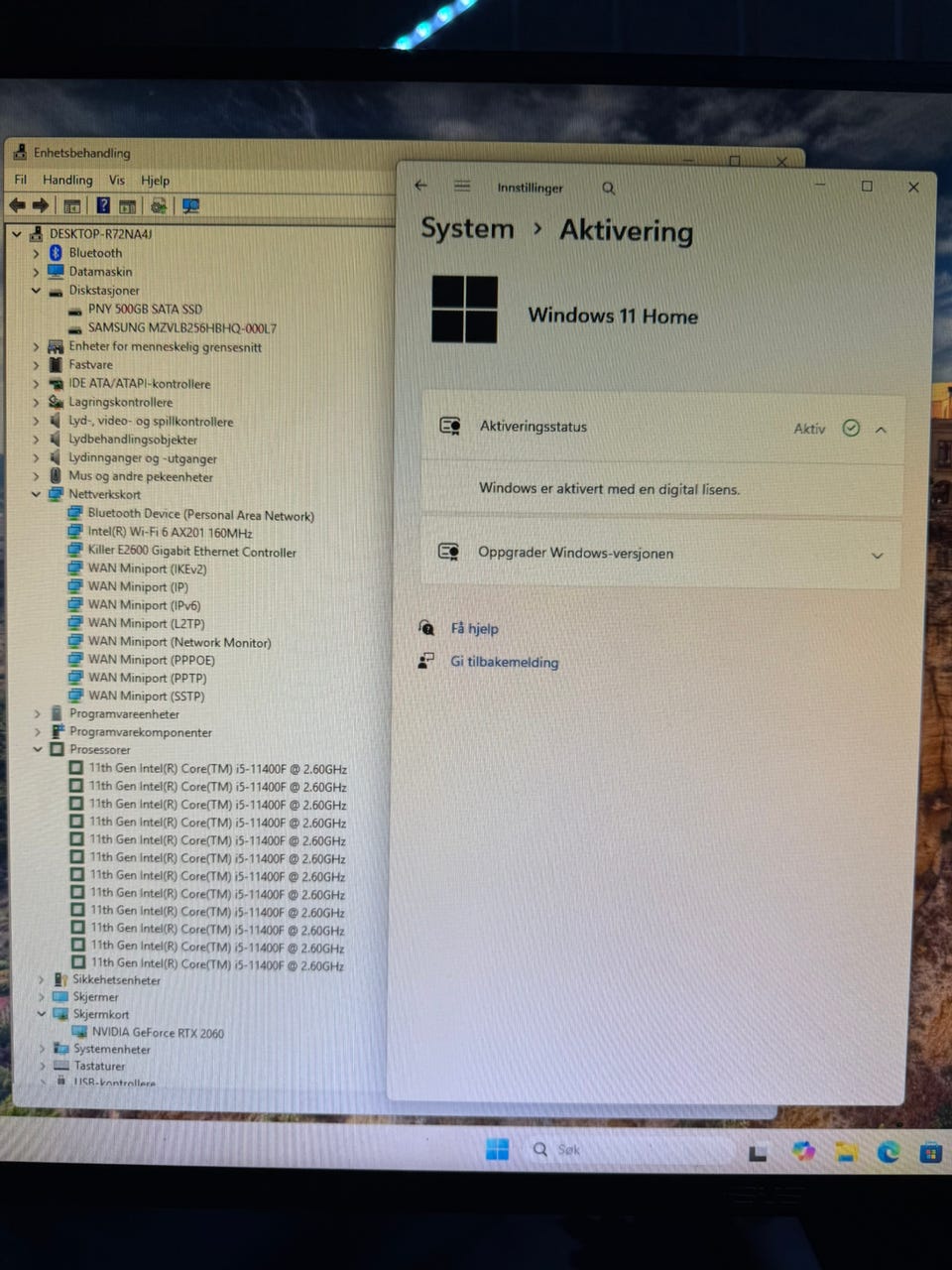Collapse the Nettverkskort node
952x1270 pixels.
coord(36,493)
